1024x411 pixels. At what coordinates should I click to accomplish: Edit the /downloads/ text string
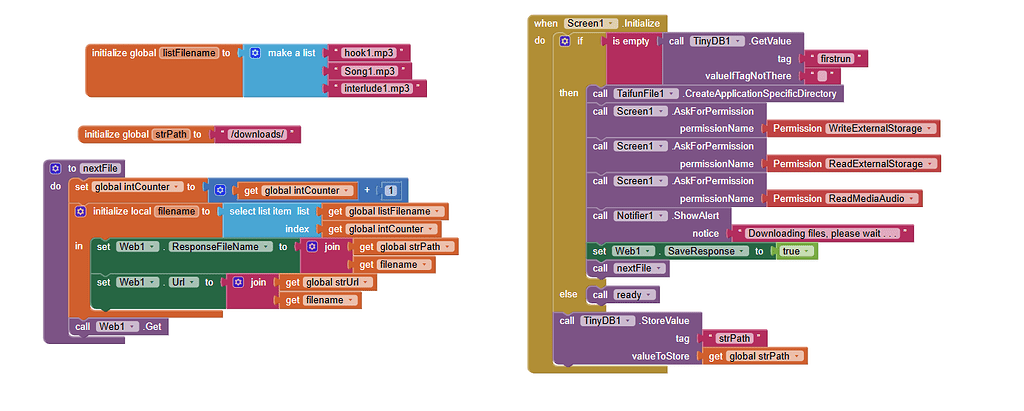pos(258,134)
